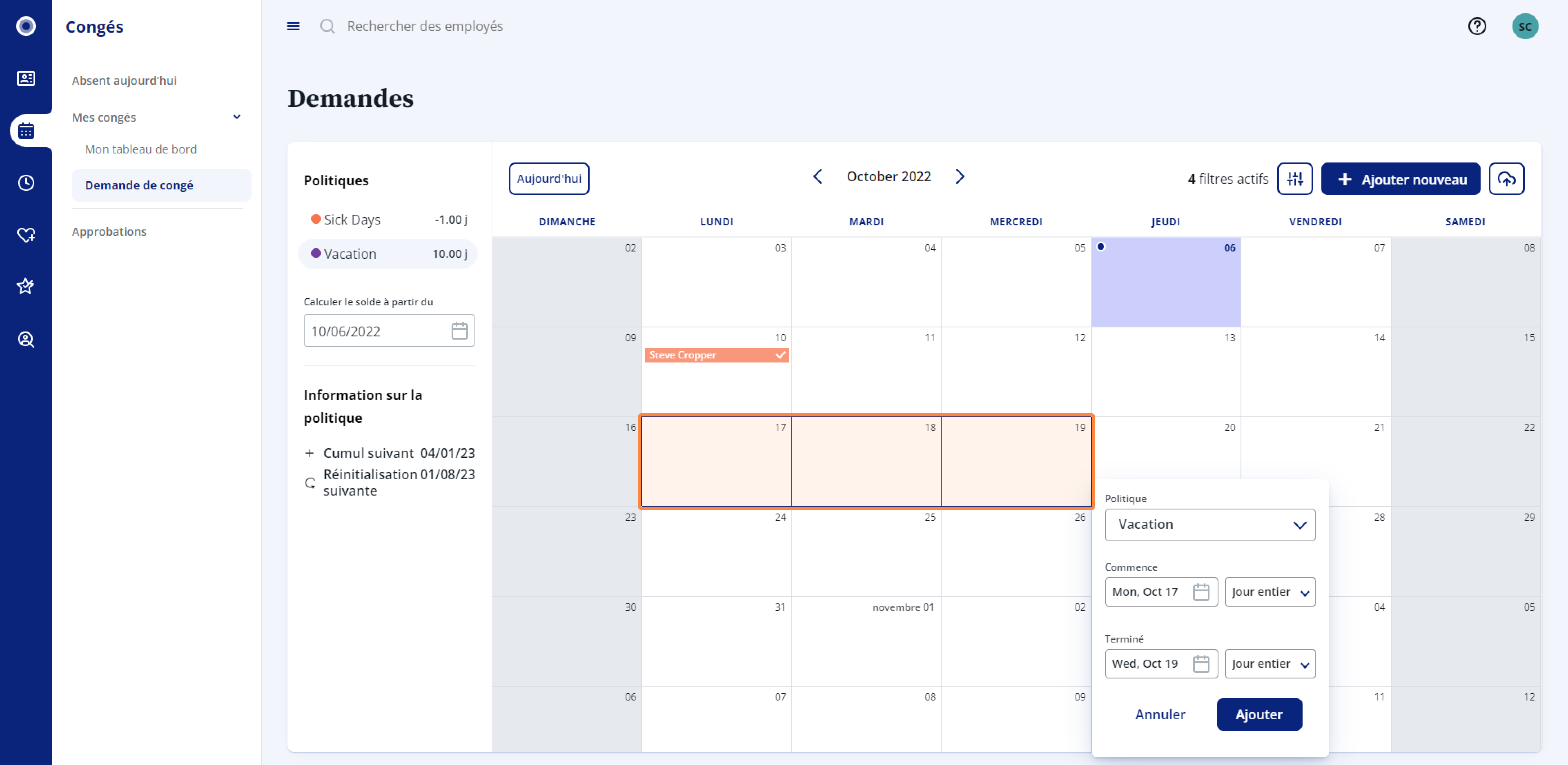Viewport: 1568px width, 765px height.
Task: Open Absent aujourd'hui menu item
Action: coord(124,80)
